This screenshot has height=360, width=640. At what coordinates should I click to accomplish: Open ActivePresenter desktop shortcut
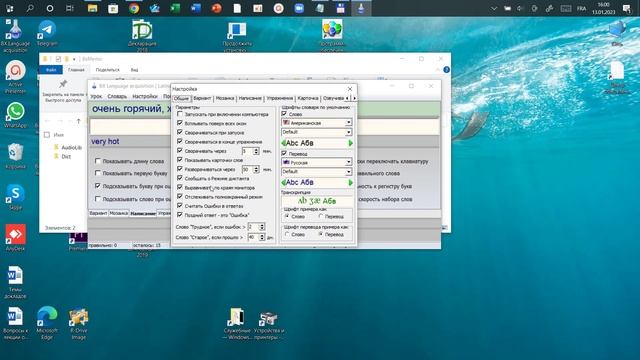click(15, 77)
